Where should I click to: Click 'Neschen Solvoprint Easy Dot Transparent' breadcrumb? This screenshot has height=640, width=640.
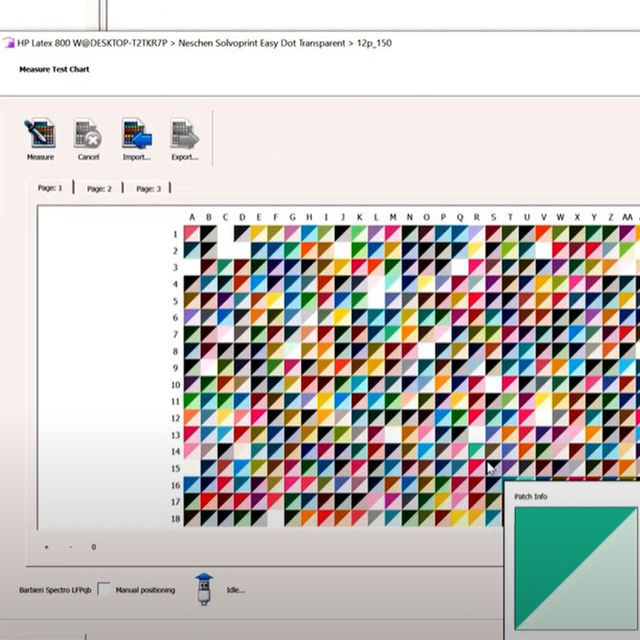pyautogui.click(x=262, y=43)
